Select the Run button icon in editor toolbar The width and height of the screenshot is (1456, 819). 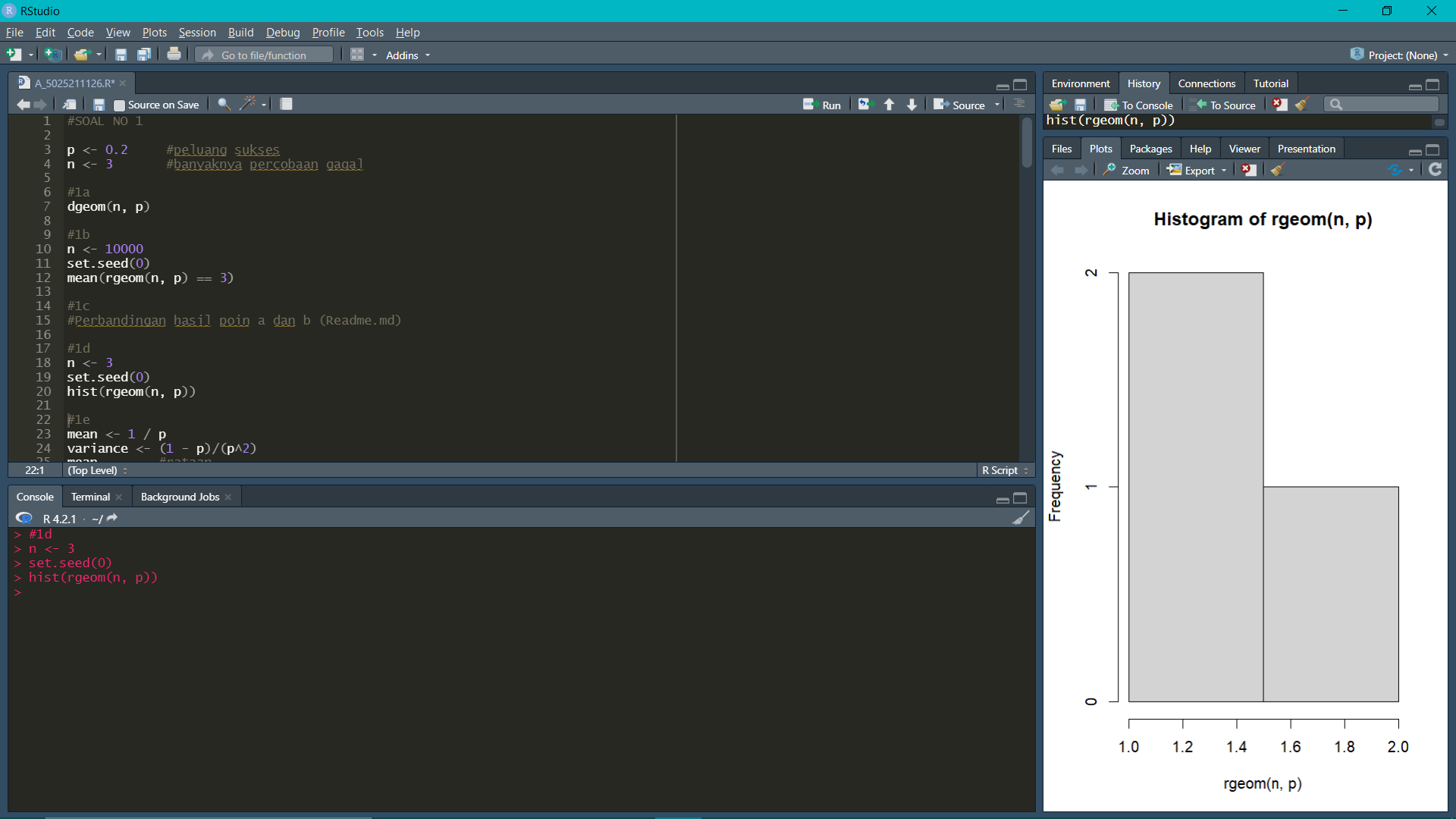pos(810,104)
